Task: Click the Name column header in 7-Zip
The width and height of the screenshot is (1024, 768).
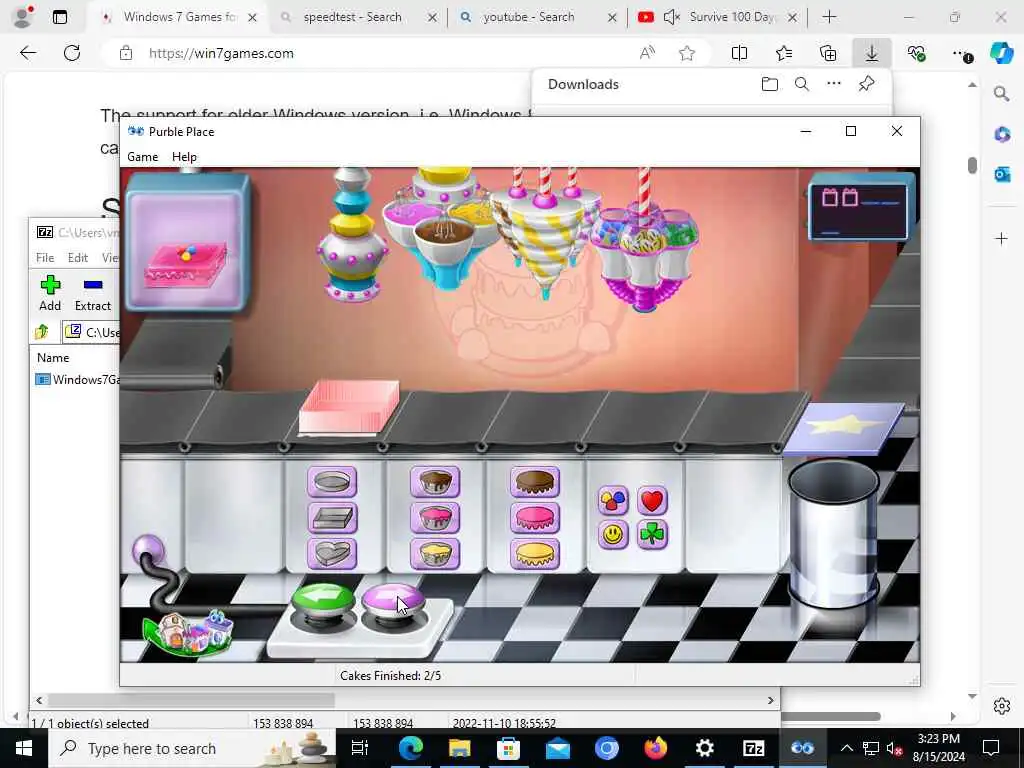Action: pyautogui.click(x=53, y=358)
